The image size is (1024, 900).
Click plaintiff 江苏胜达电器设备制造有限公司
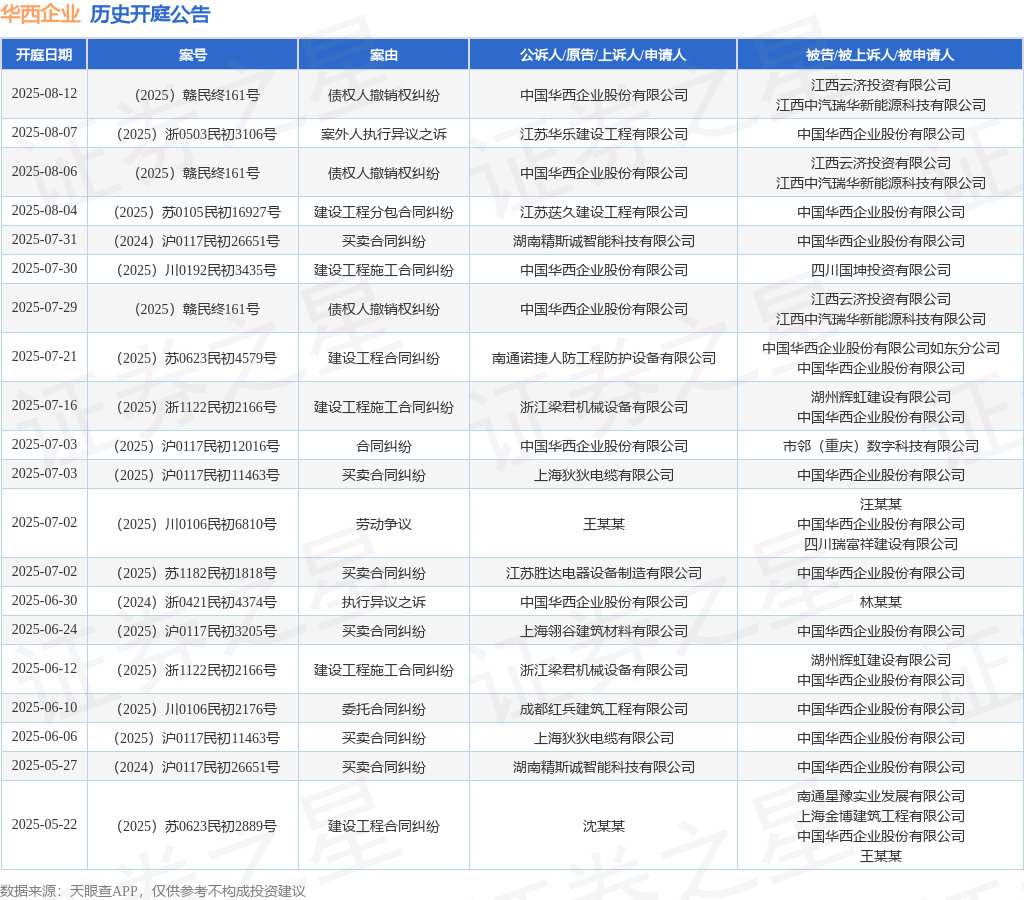pyautogui.click(x=603, y=573)
